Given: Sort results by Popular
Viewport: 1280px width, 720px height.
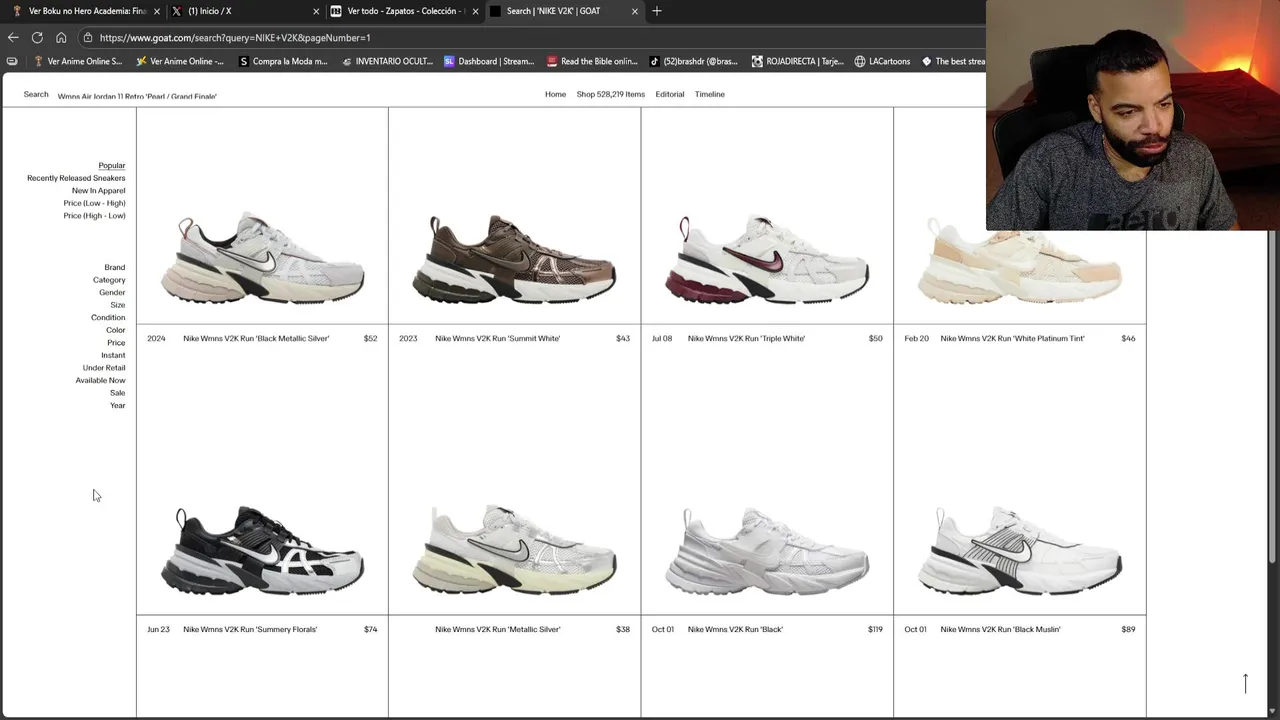Looking at the screenshot, I should (x=112, y=165).
